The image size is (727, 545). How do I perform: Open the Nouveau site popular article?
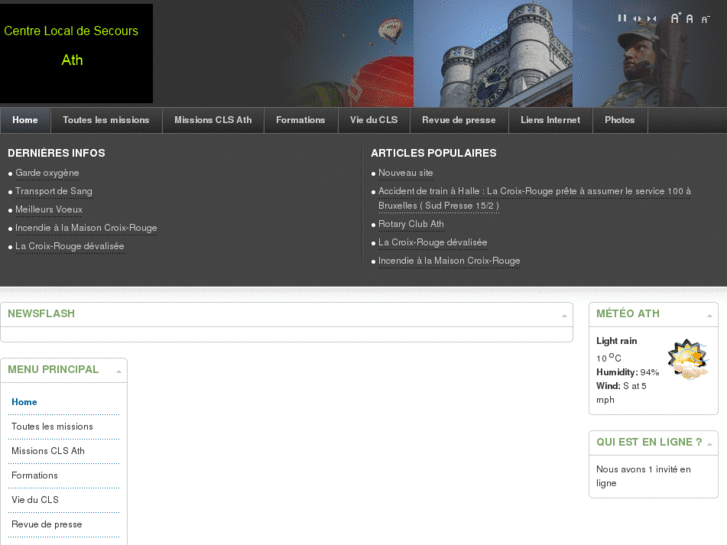pos(406,173)
